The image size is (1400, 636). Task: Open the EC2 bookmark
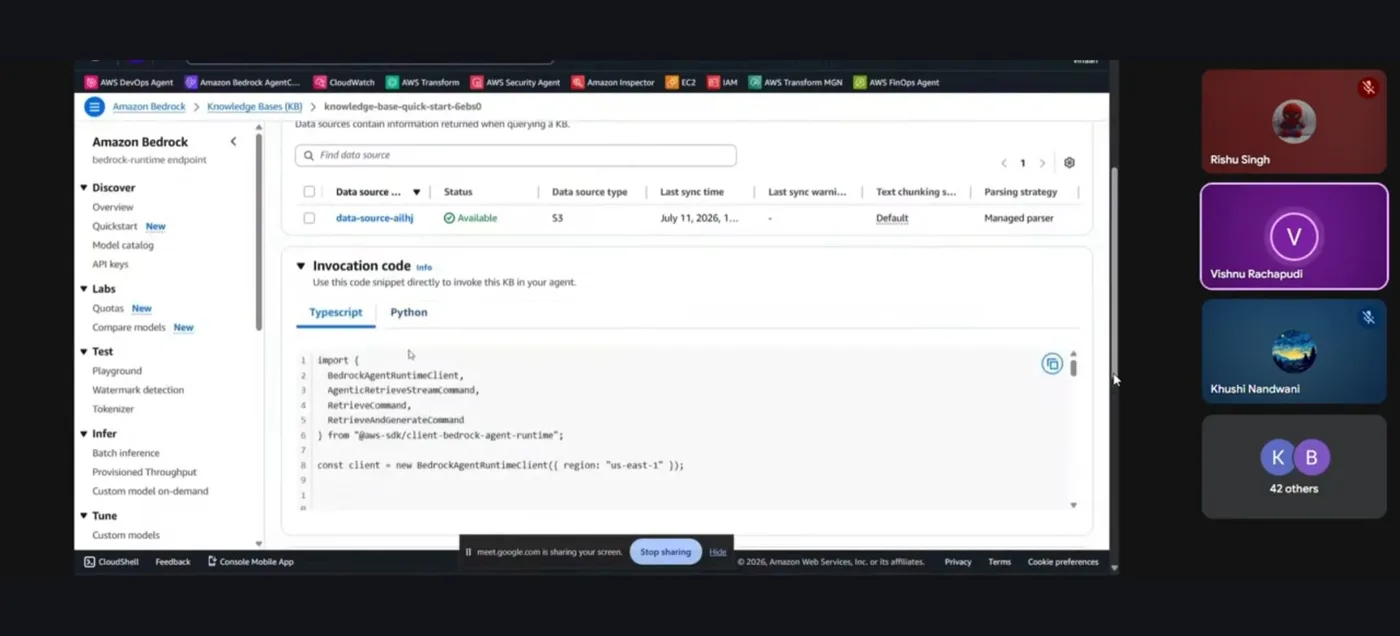(681, 83)
